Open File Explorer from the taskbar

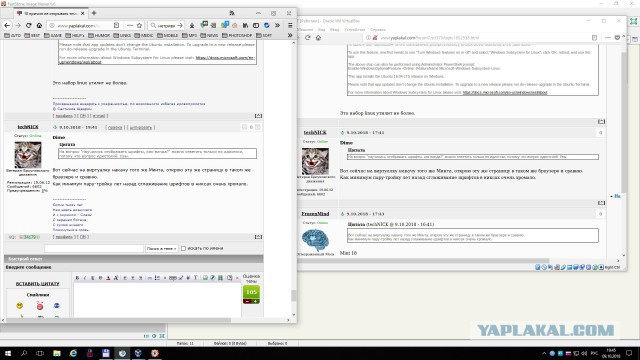(x=57, y=353)
